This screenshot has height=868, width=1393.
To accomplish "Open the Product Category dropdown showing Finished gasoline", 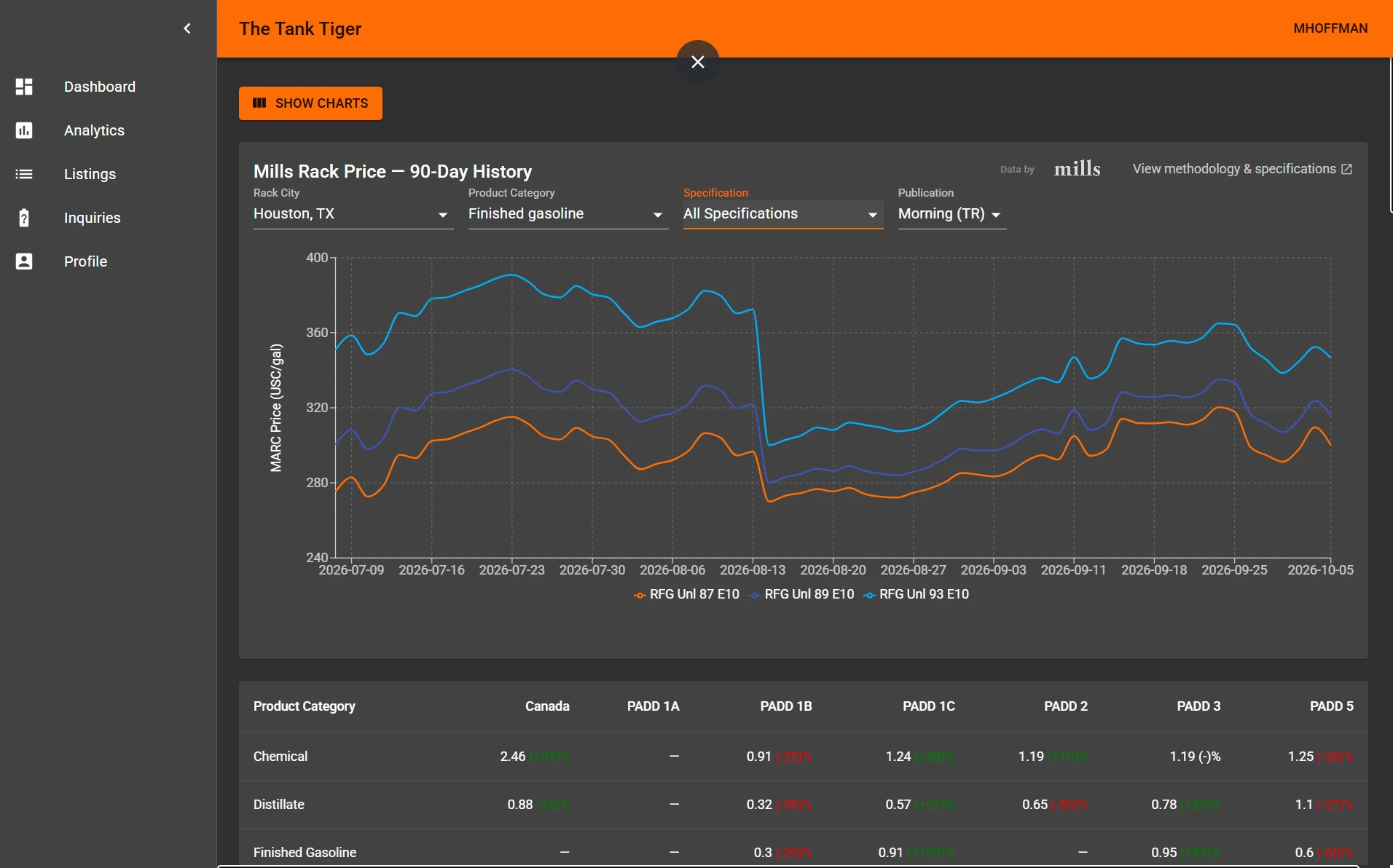I will pyautogui.click(x=568, y=214).
